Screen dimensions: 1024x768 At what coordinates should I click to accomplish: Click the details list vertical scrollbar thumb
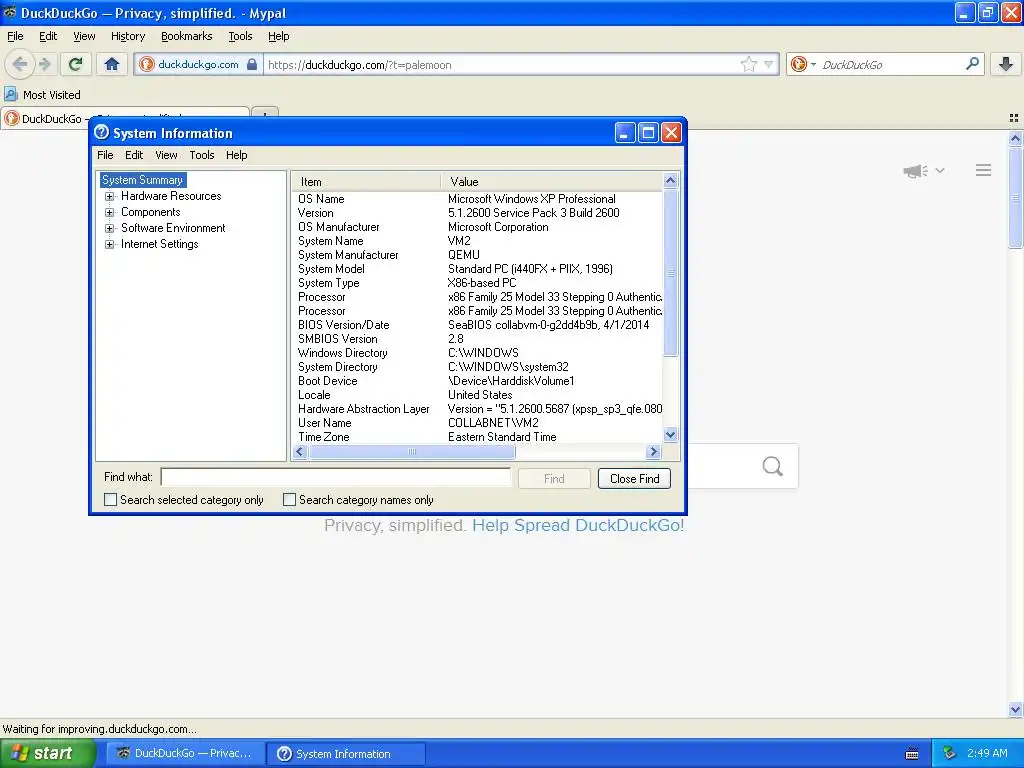pos(670,272)
